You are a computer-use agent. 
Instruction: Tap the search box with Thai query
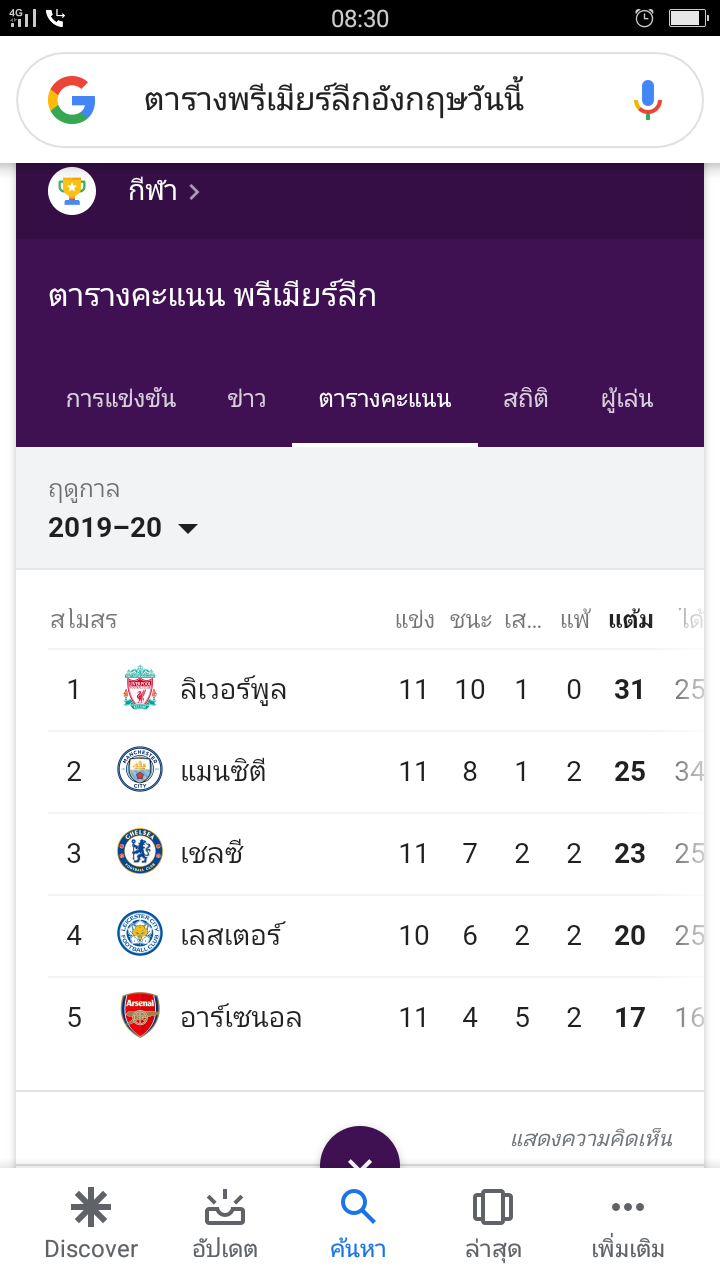334,100
